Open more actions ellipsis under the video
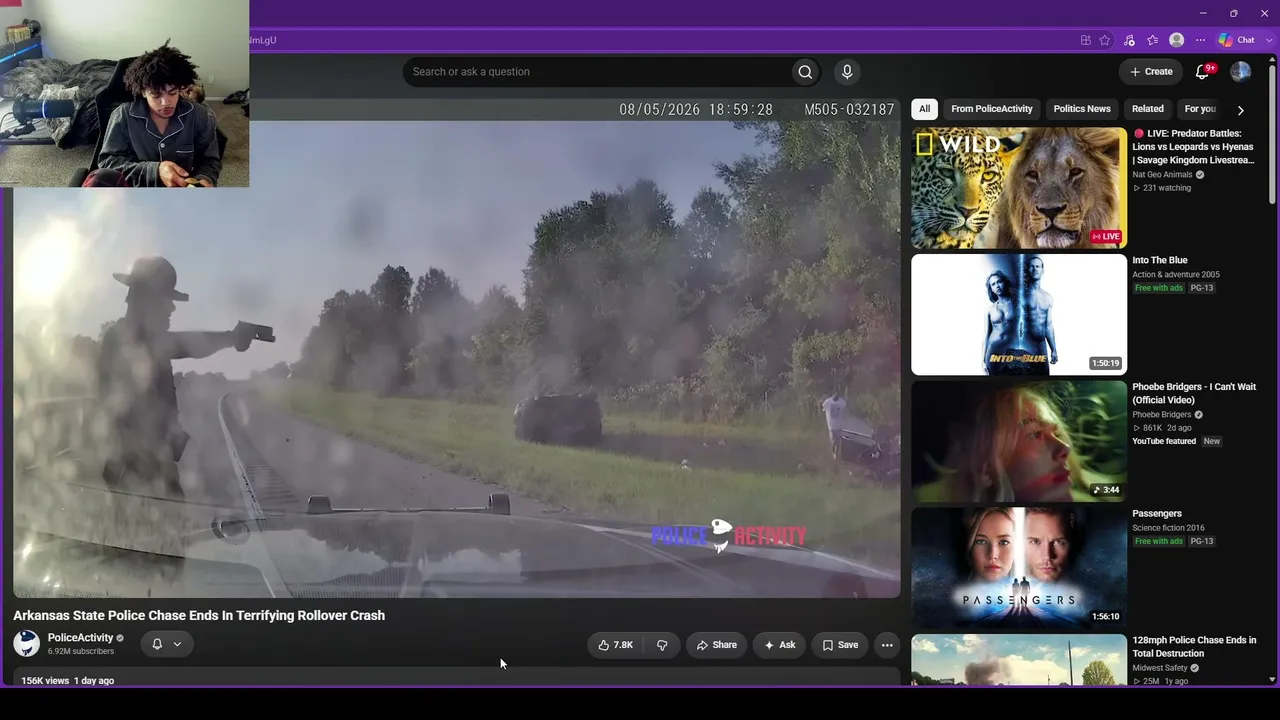This screenshot has height=720, width=1280. [x=887, y=645]
